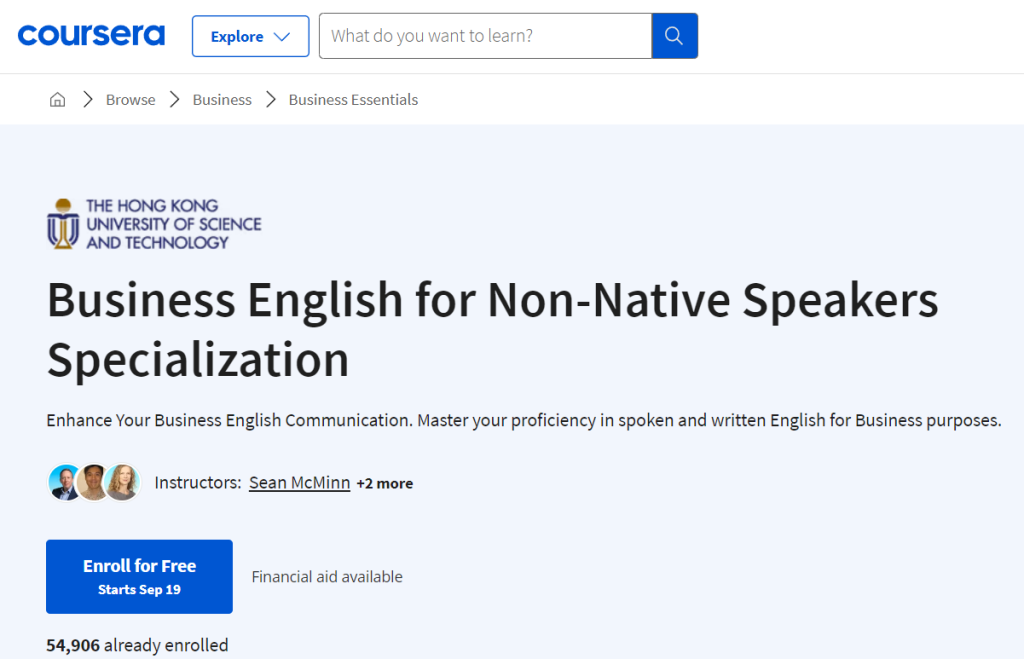Click the '54,906 already enrolled' text
1024x659 pixels.
(x=137, y=645)
